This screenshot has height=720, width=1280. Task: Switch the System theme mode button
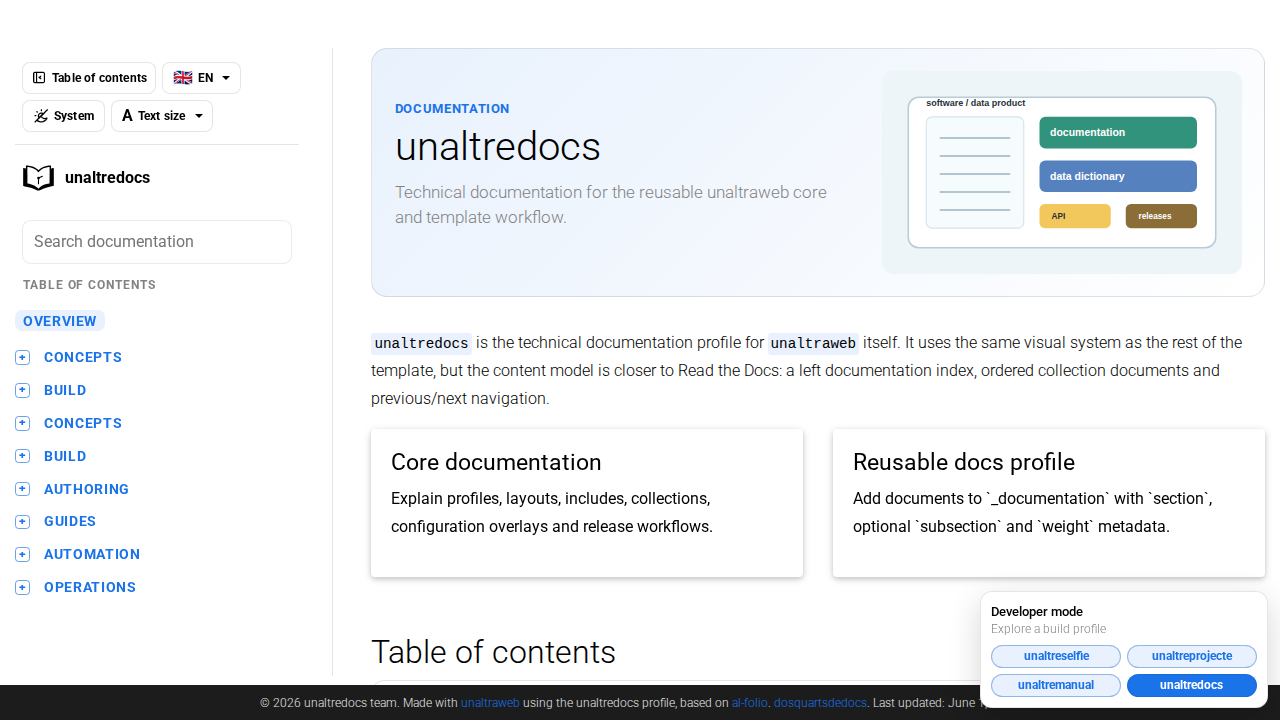tap(63, 116)
